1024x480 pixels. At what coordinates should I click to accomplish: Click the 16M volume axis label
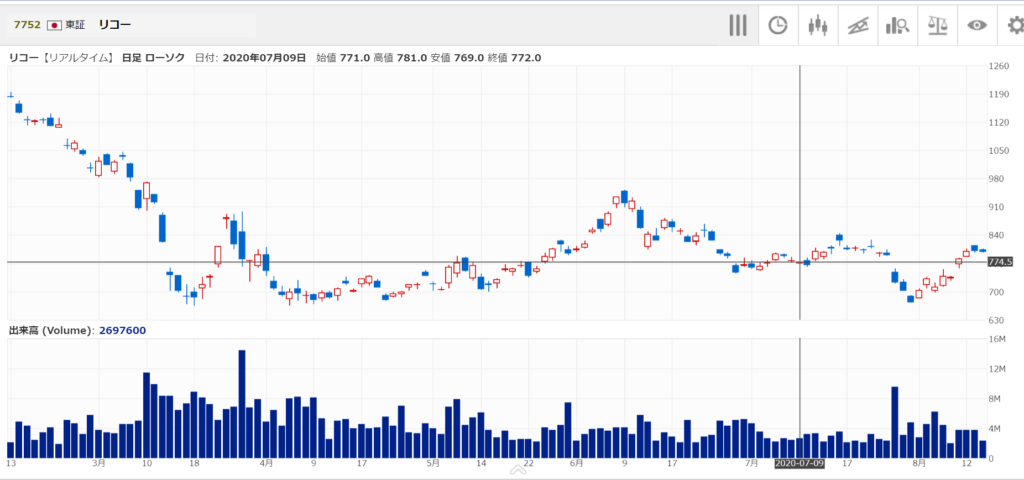coord(997,339)
